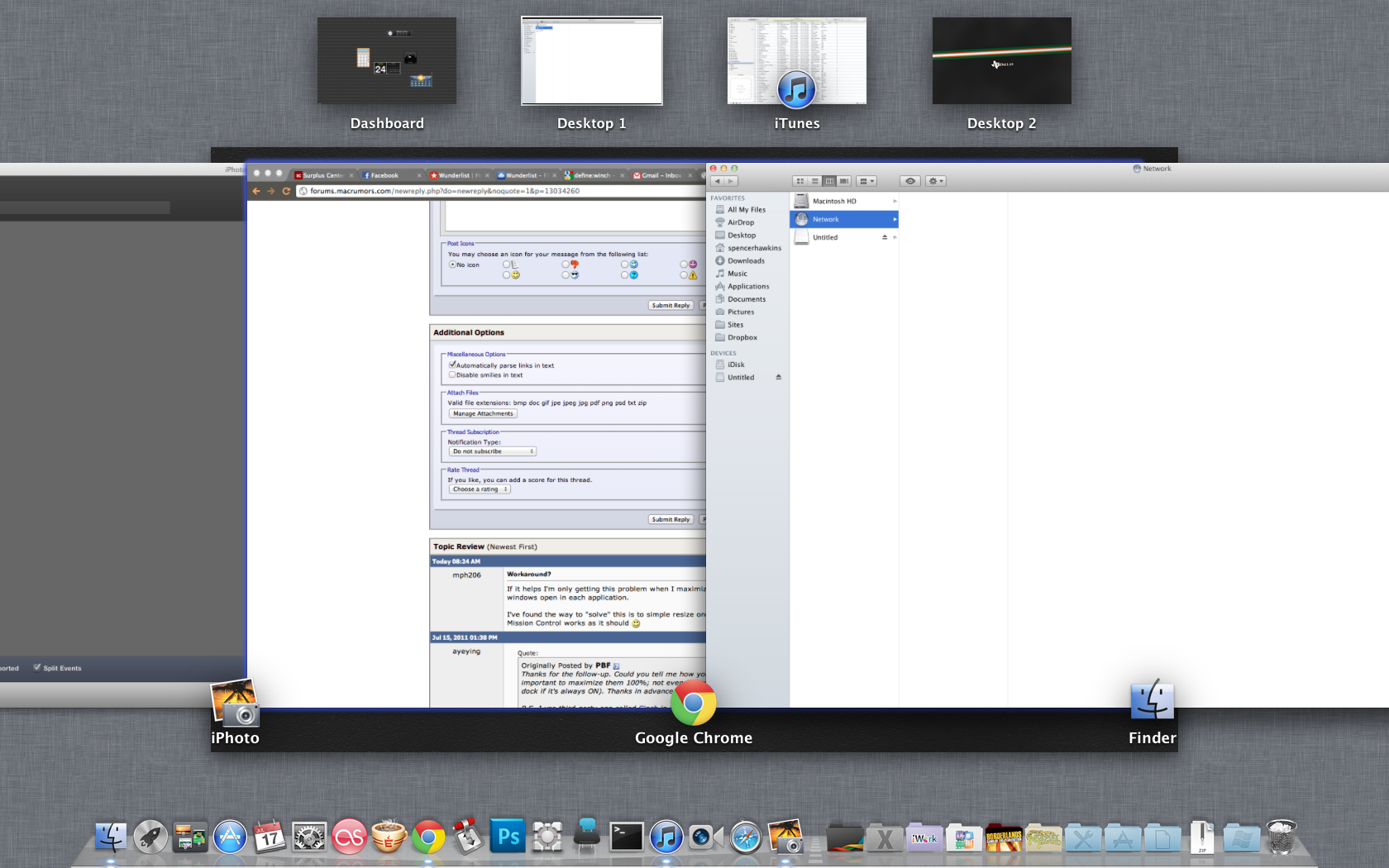Switch to the Gmail - Inbox tab
This screenshot has height=868, width=1389.
click(x=663, y=175)
